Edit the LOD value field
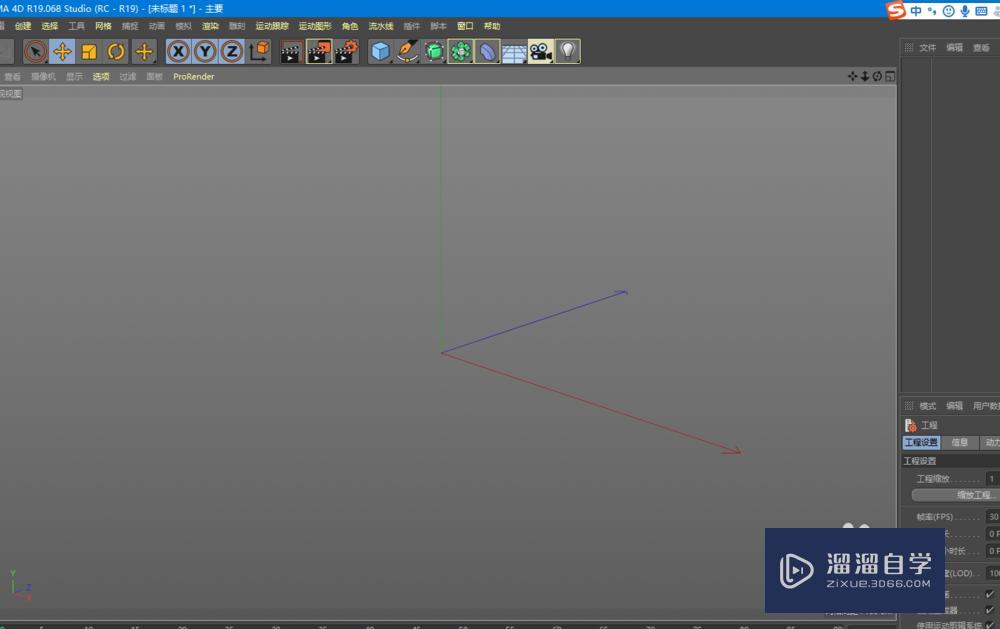Image resolution: width=1000 pixels, height=629 pixels. click(994, 573)
